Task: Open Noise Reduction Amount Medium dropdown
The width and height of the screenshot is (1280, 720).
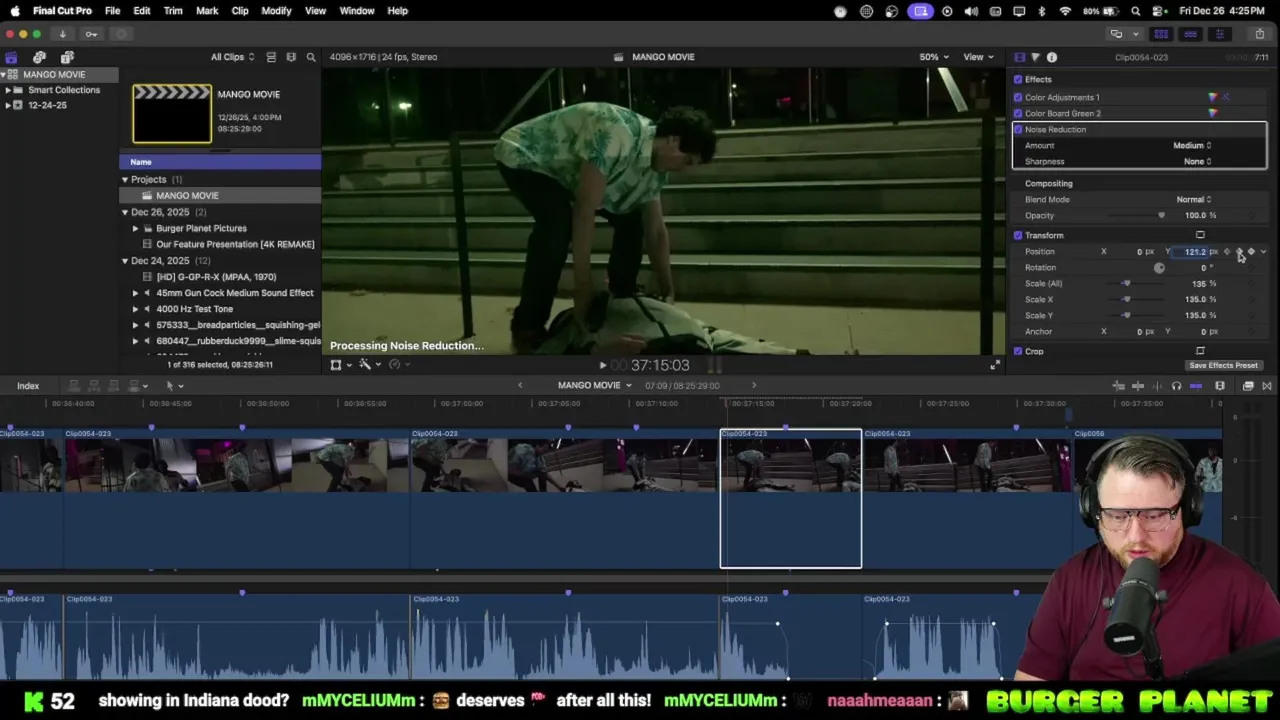Action: (1192, 145)
